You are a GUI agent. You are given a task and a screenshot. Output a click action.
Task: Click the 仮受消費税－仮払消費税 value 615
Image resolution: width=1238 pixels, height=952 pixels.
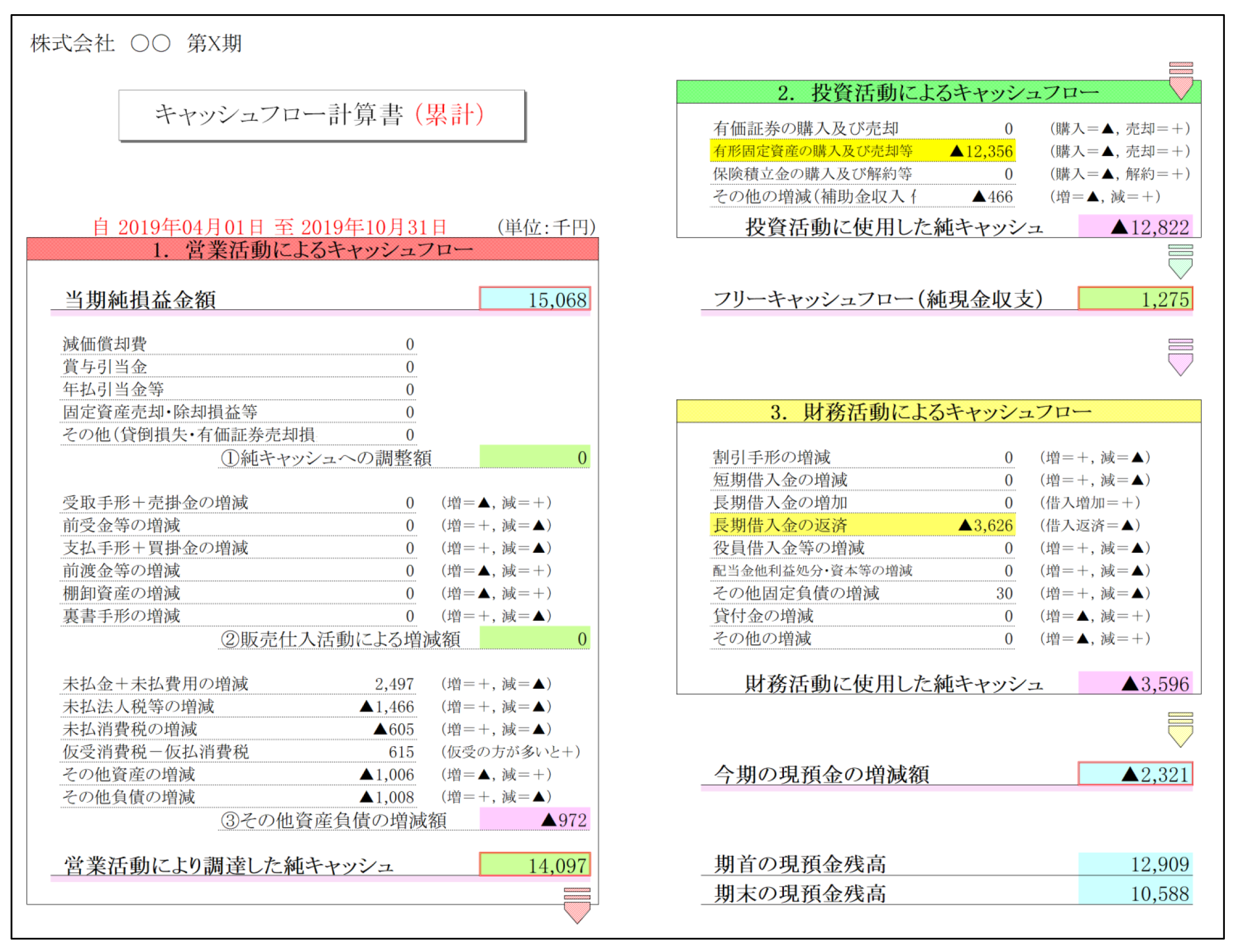tap(402, 752)
